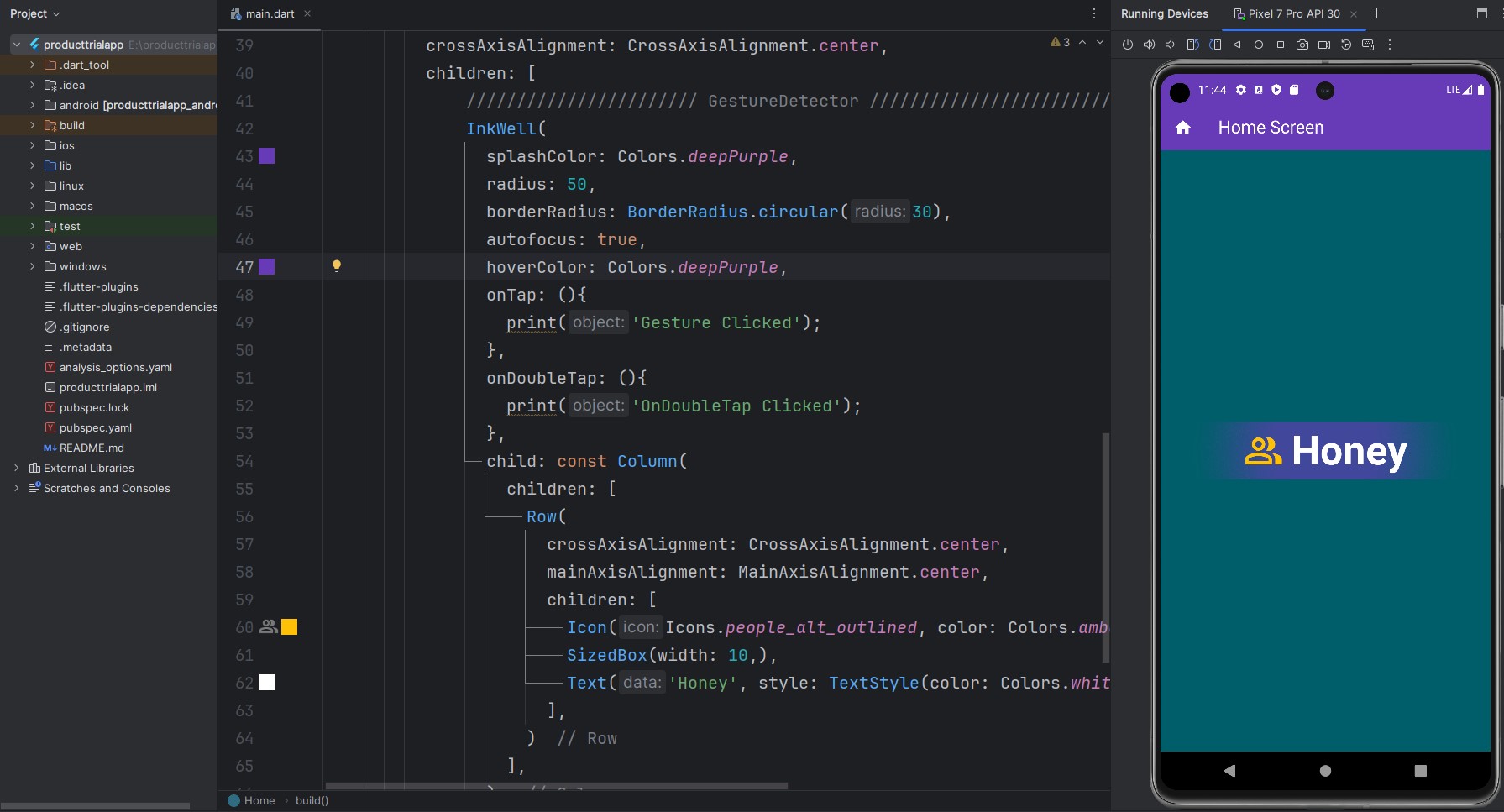Toggle hardware input for the emulator
Image resolution: width=1504 pixels, height=812 pixels.
1368,45
